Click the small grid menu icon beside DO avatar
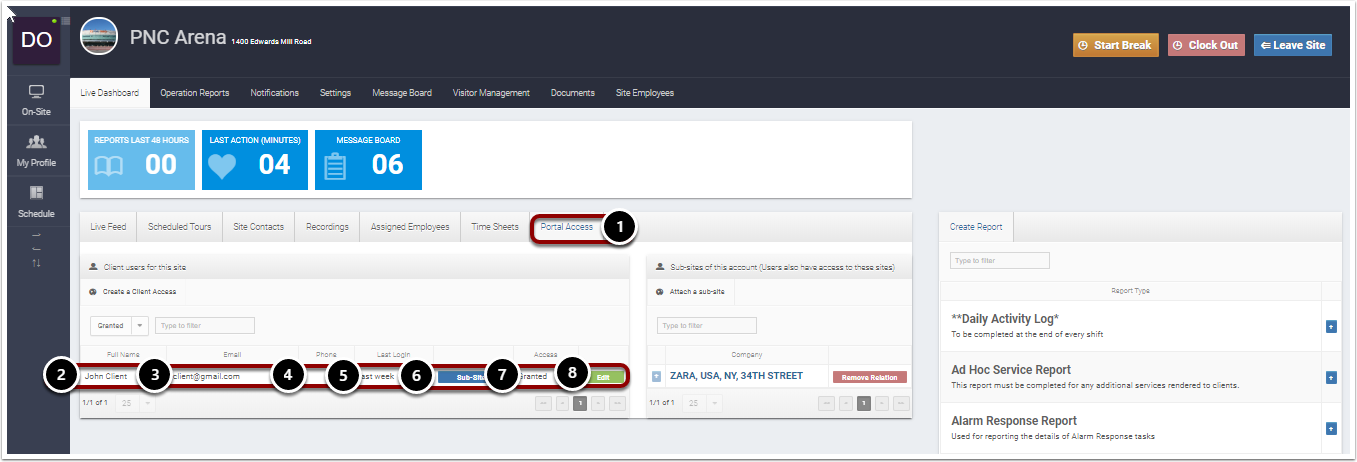 tap(65, 21)
